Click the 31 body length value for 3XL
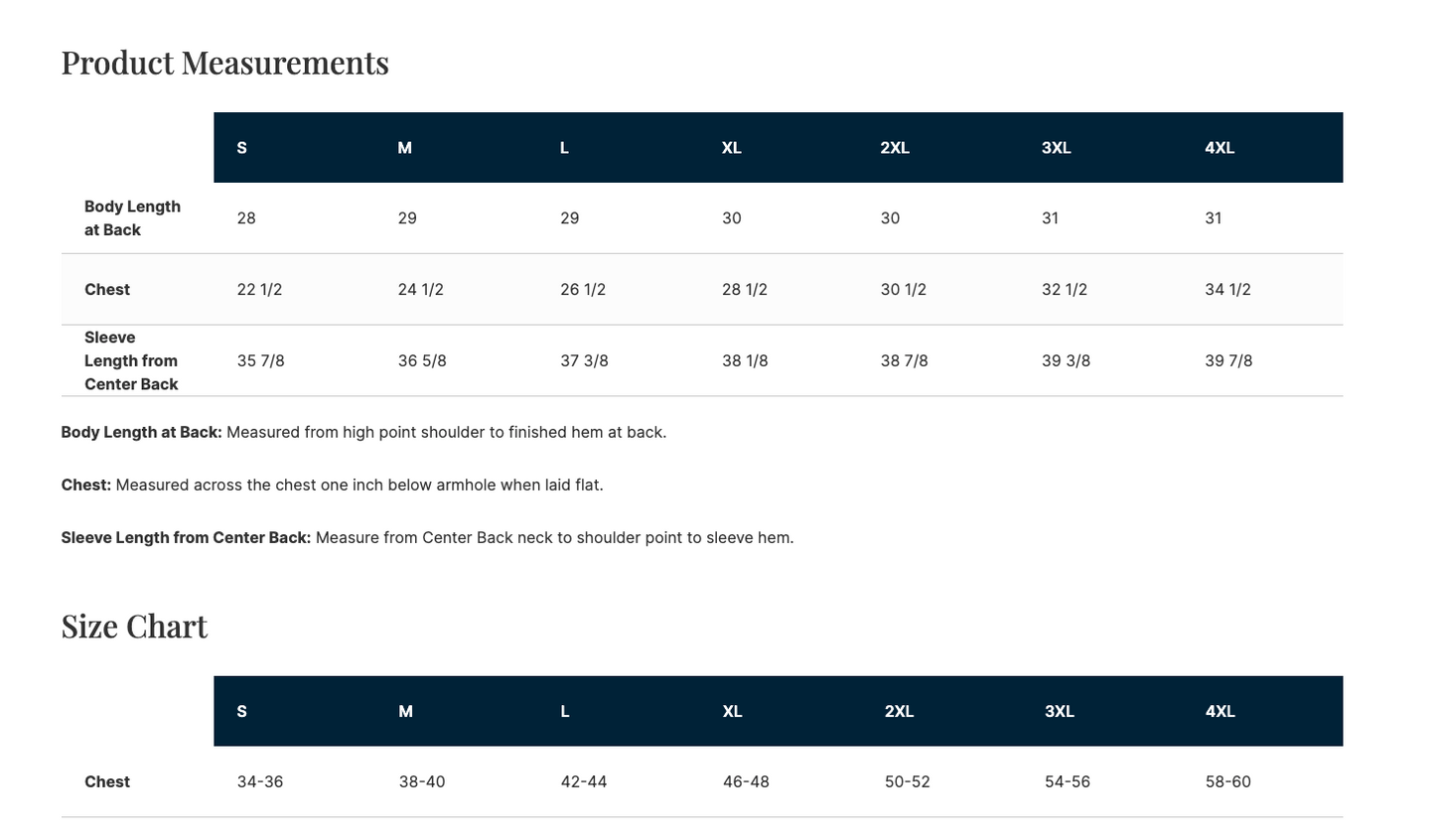Screen dimensions: 1435x840 point(1050,218)
